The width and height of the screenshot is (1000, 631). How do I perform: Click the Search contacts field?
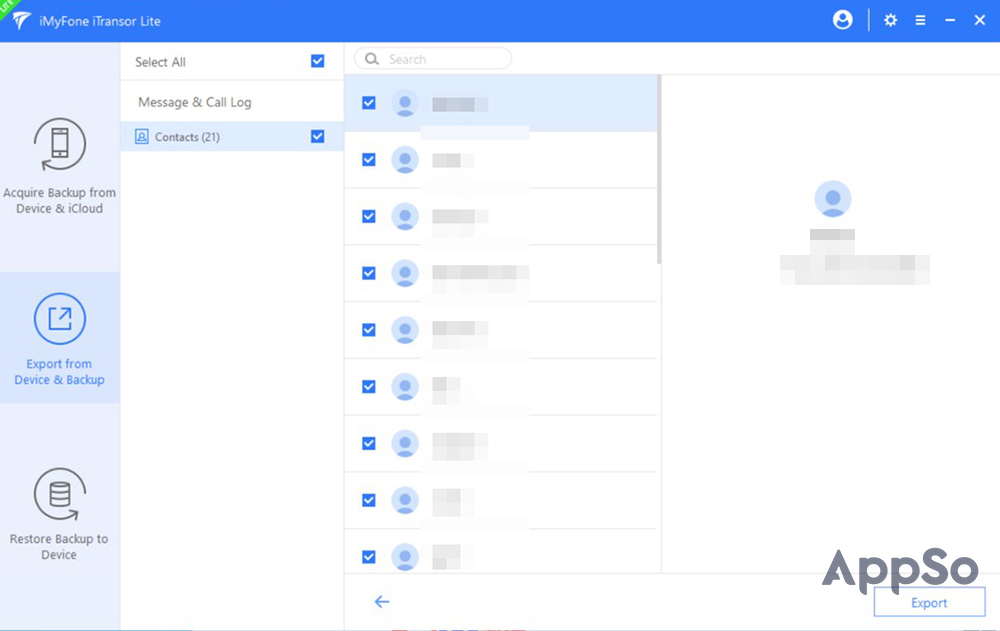pyautogui.click(x=433, y=59)
